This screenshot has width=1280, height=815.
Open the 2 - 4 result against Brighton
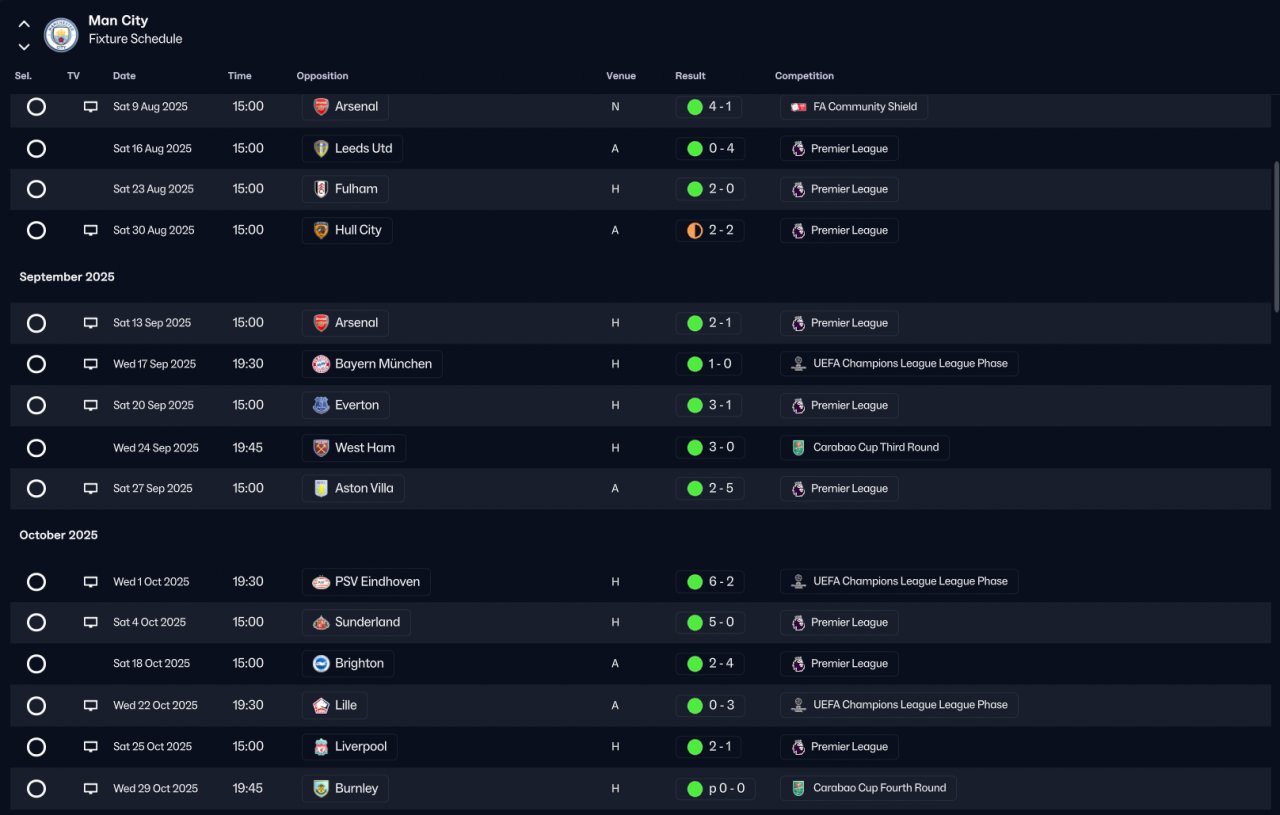click(710, 664)
